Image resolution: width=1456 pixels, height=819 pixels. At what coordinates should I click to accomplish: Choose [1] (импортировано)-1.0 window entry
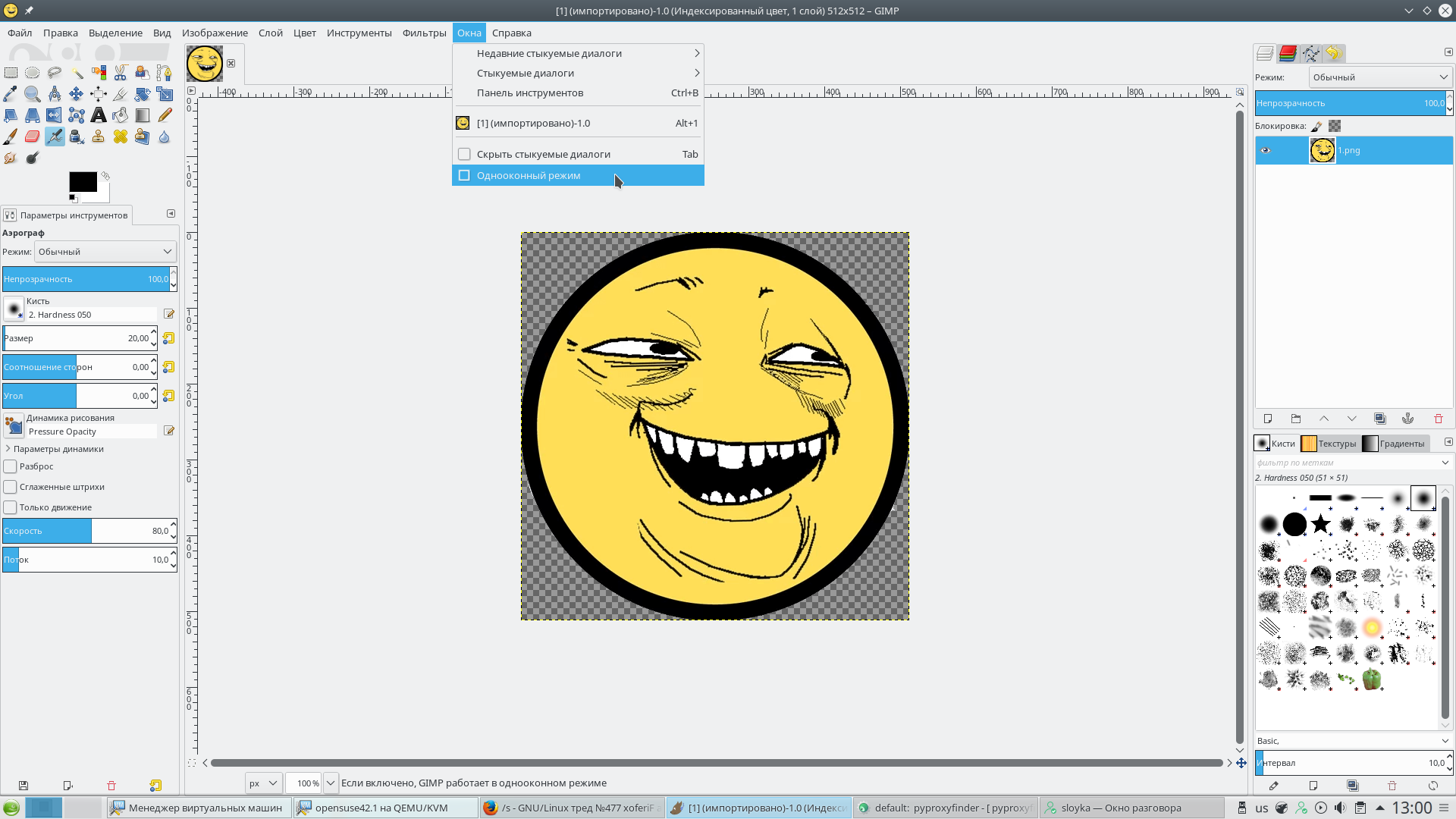pos(578,123)
